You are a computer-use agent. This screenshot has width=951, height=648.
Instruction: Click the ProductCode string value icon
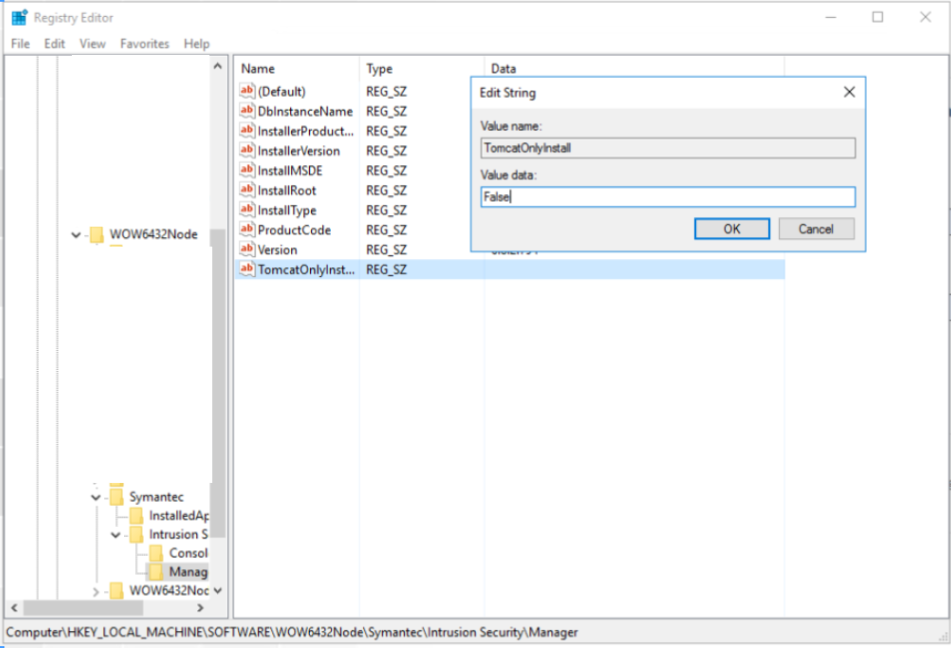coord(247,229)
